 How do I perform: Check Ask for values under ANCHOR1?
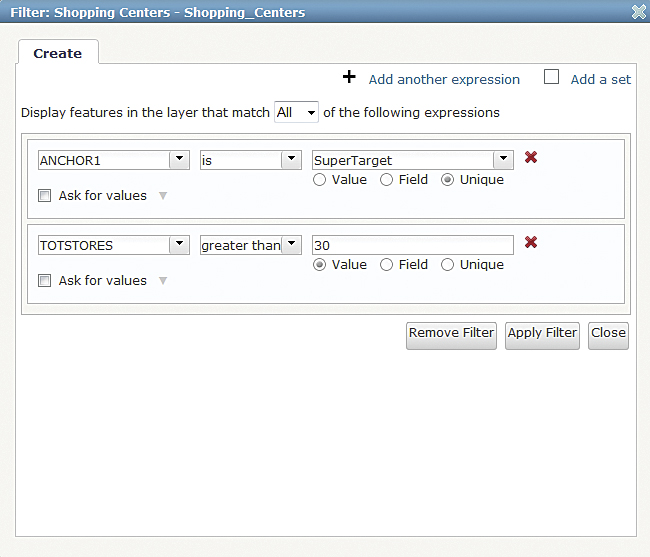click(44, 196)
